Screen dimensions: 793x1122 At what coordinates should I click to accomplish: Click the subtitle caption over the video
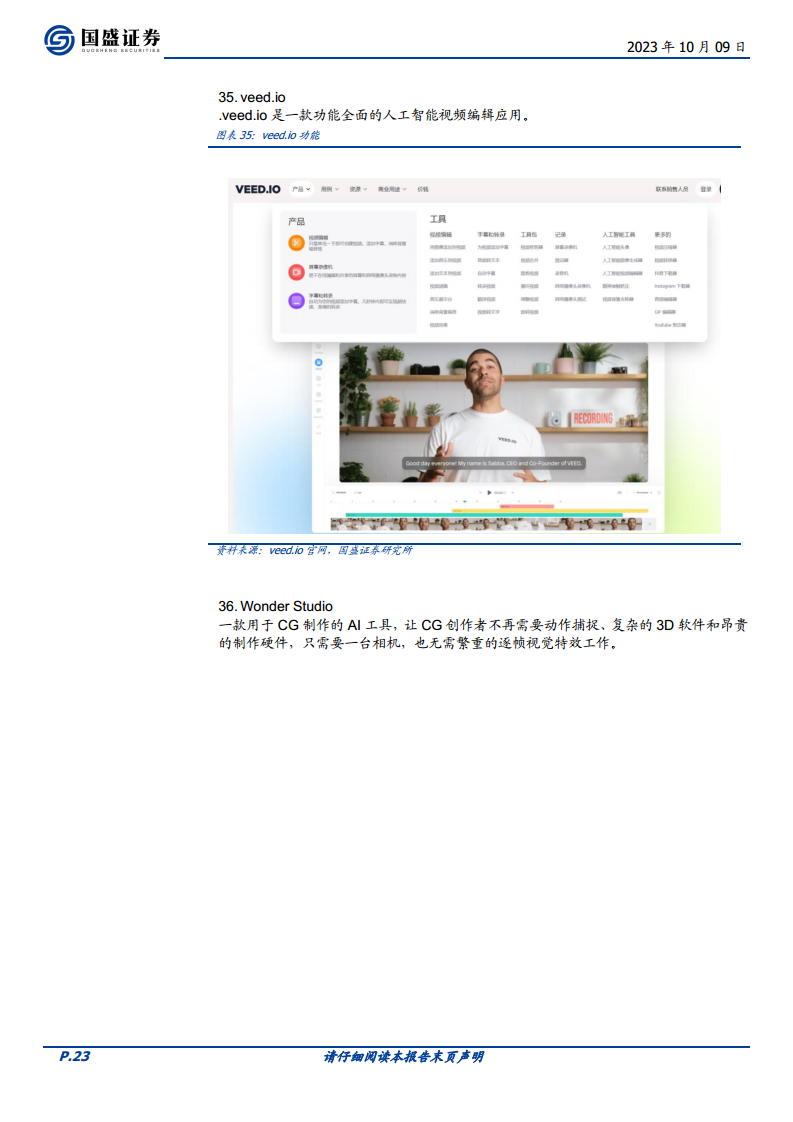(494, 464)
